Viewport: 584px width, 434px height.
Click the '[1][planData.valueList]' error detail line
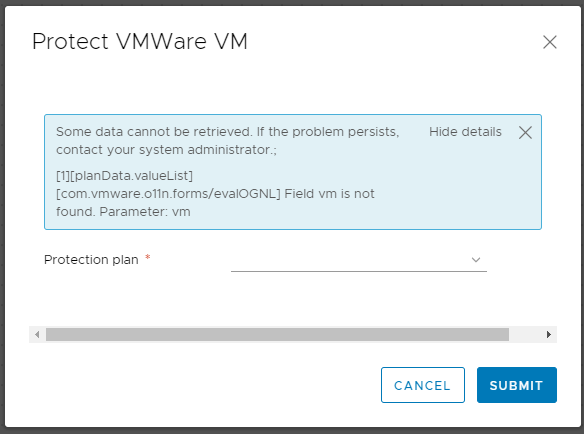coord(124,175)
